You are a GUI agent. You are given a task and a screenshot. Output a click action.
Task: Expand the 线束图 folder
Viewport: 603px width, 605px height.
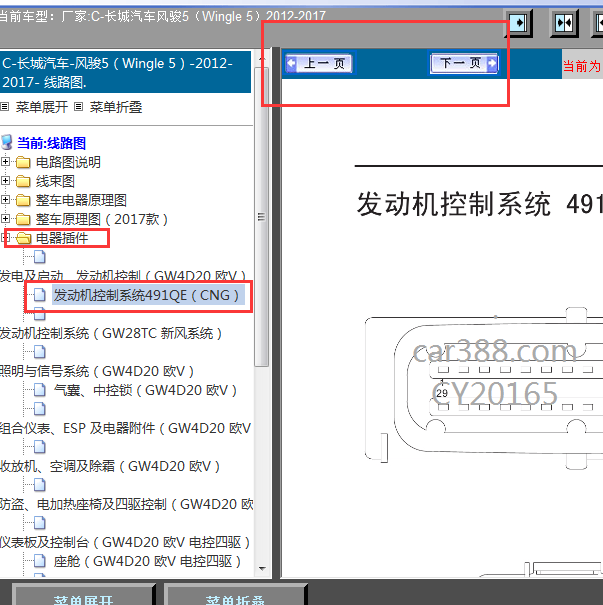[x=5, y=180]
